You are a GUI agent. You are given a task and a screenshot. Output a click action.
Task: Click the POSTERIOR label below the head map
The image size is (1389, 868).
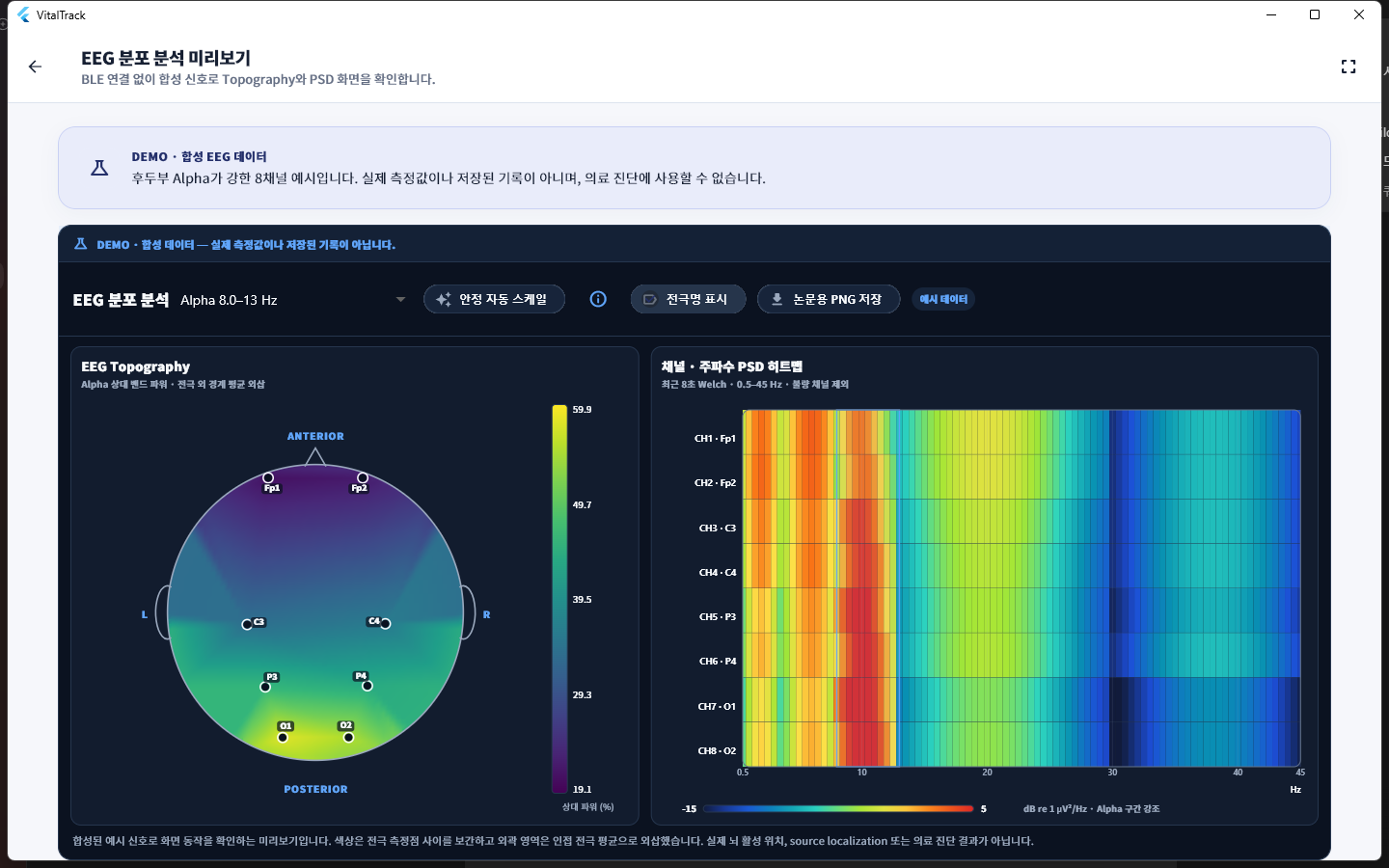315,789
